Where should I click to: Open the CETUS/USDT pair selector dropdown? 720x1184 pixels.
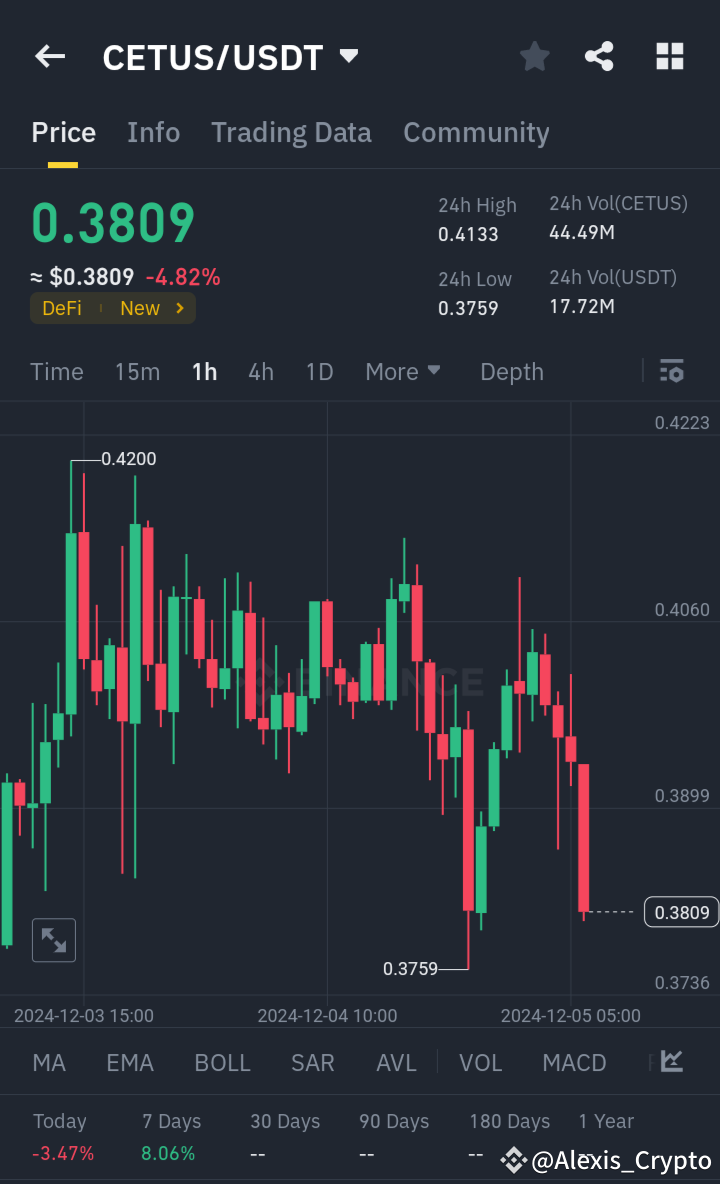click(348, 56)
